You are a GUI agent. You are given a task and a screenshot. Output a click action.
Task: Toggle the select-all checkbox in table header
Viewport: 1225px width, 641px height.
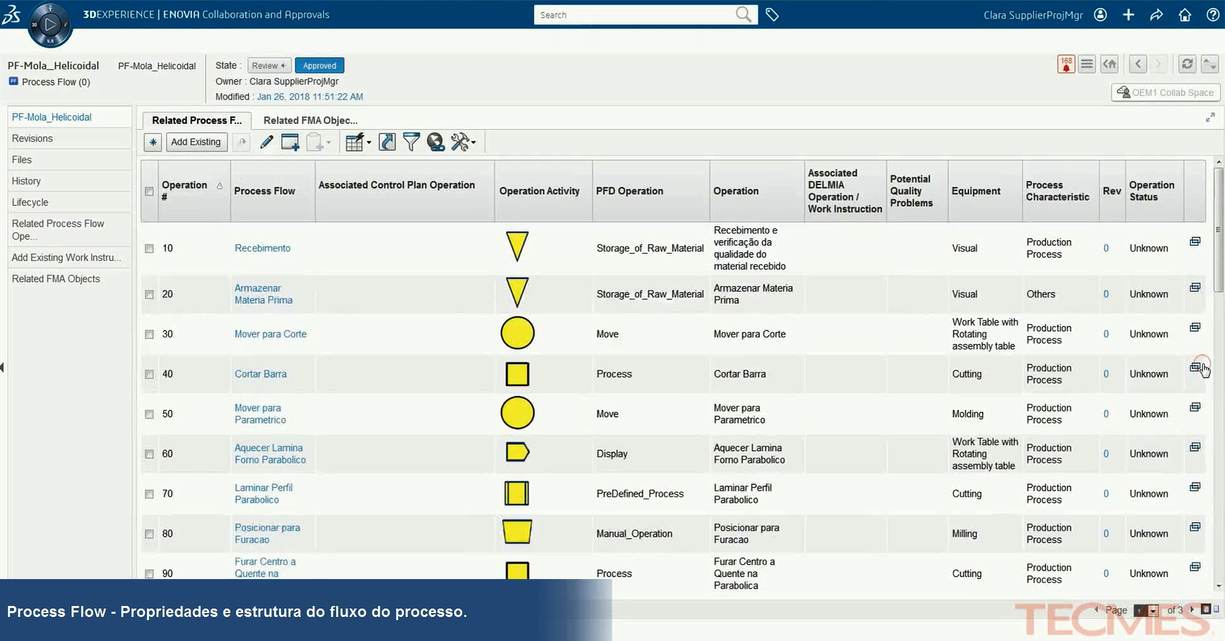tap(149, 191)
